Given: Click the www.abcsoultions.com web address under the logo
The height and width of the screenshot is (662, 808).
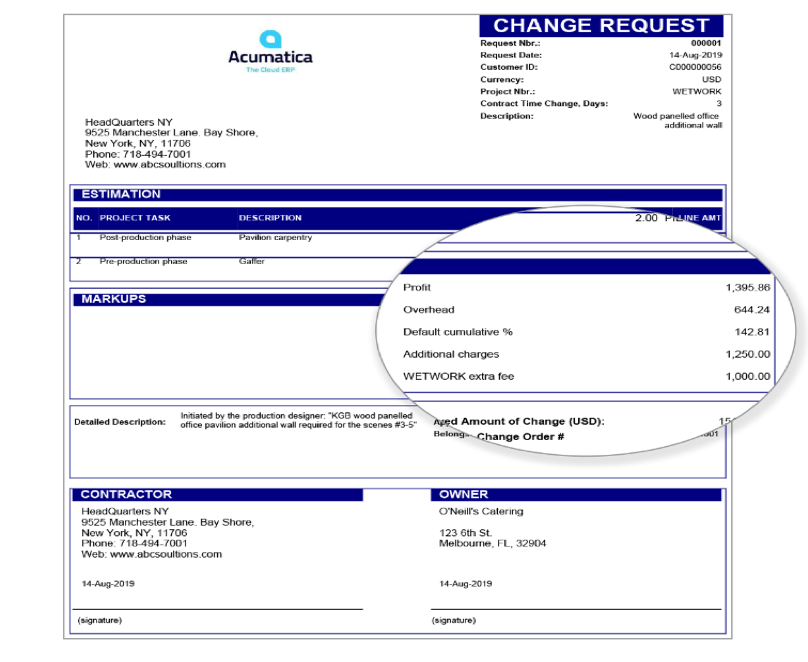Looking at the screenshot, I should pos(170,165).
